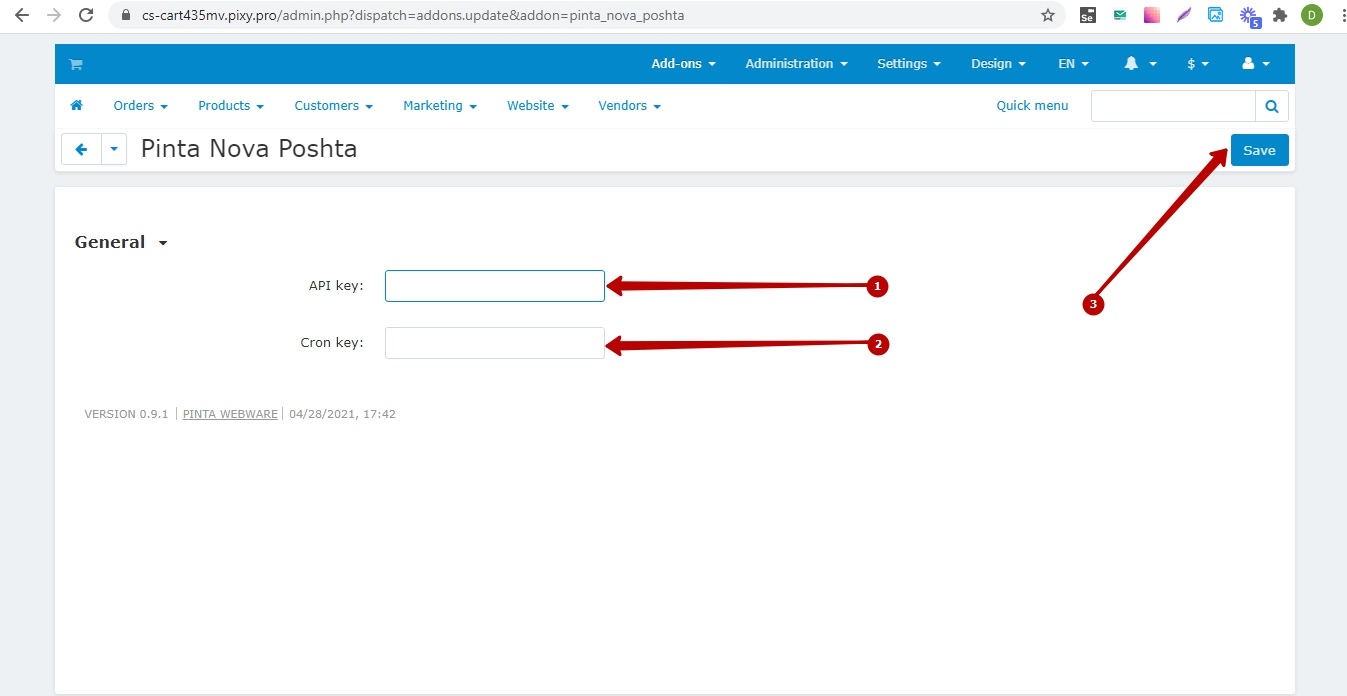Open the notifications bell menu
This screenshot has height=696, width=1347.
(1140, 63)
